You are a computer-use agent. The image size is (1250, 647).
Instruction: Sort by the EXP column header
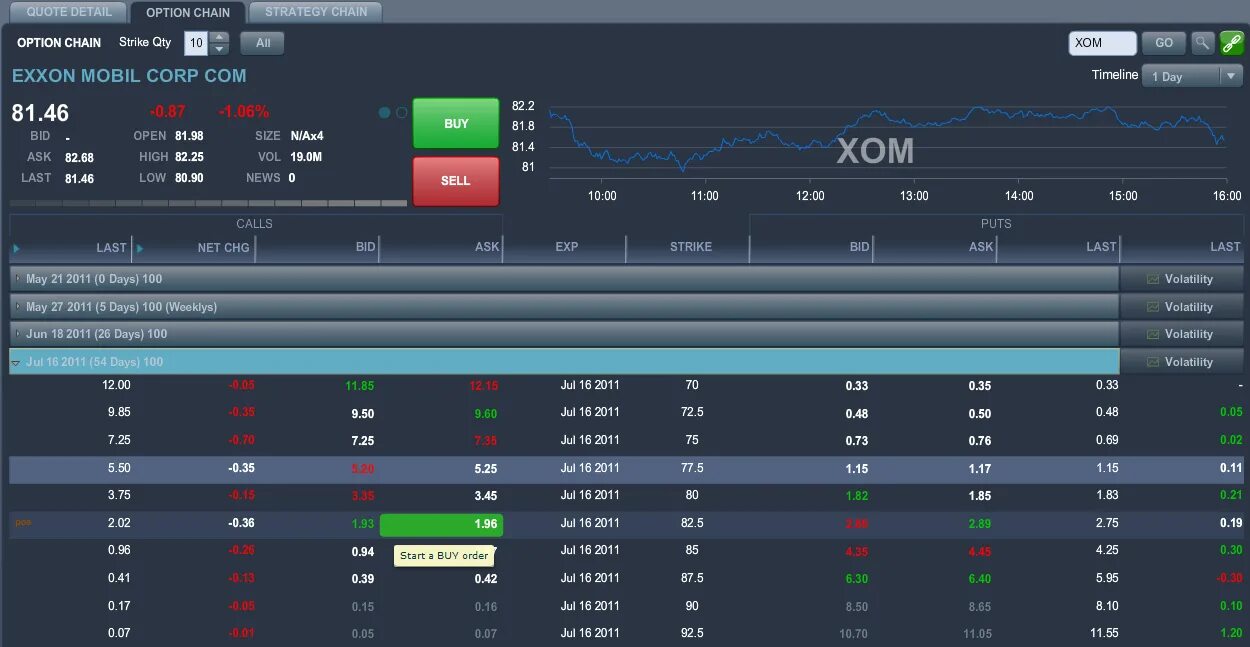click(567, 247)
